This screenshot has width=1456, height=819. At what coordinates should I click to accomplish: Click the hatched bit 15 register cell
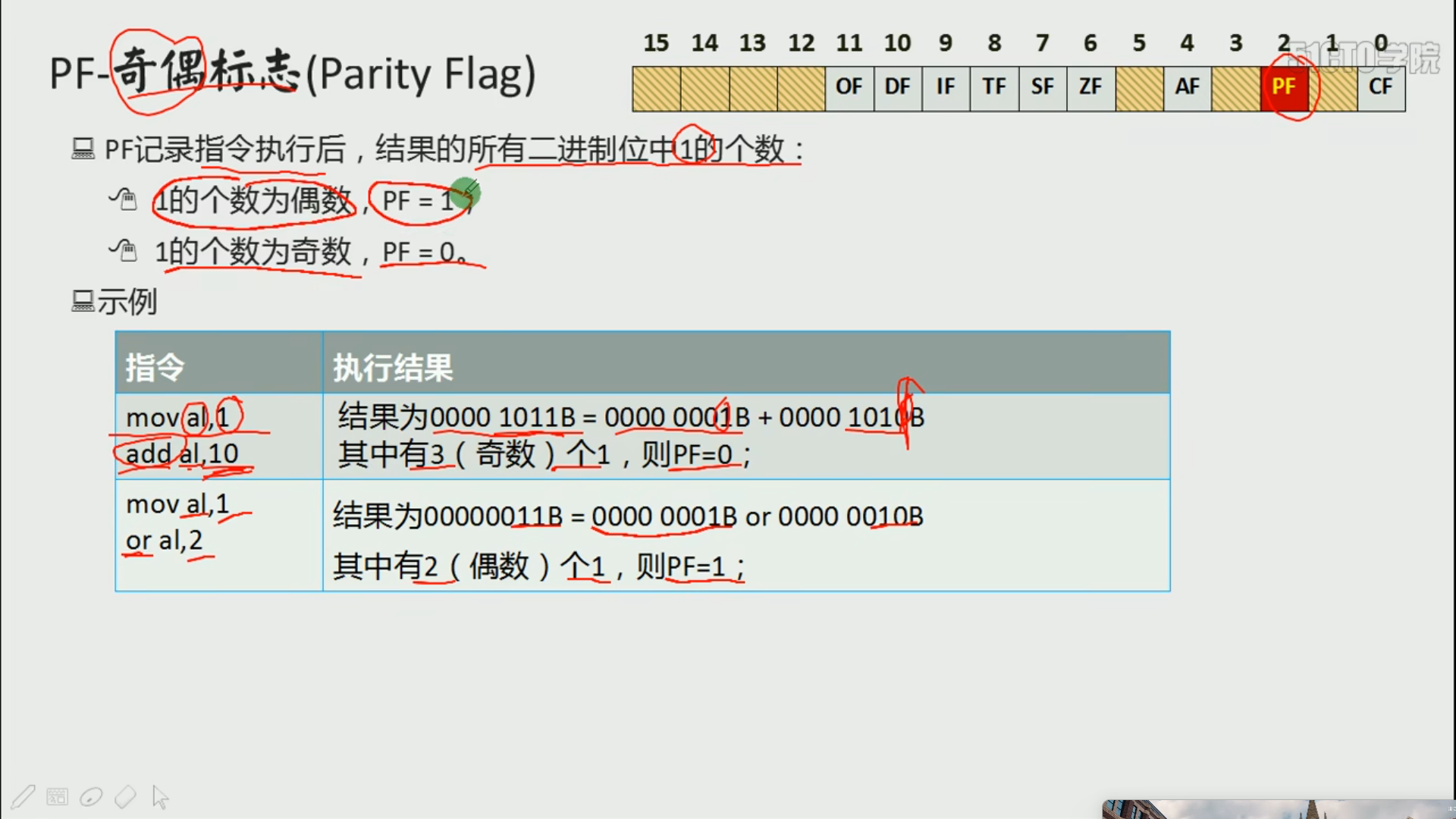(656, 87)
